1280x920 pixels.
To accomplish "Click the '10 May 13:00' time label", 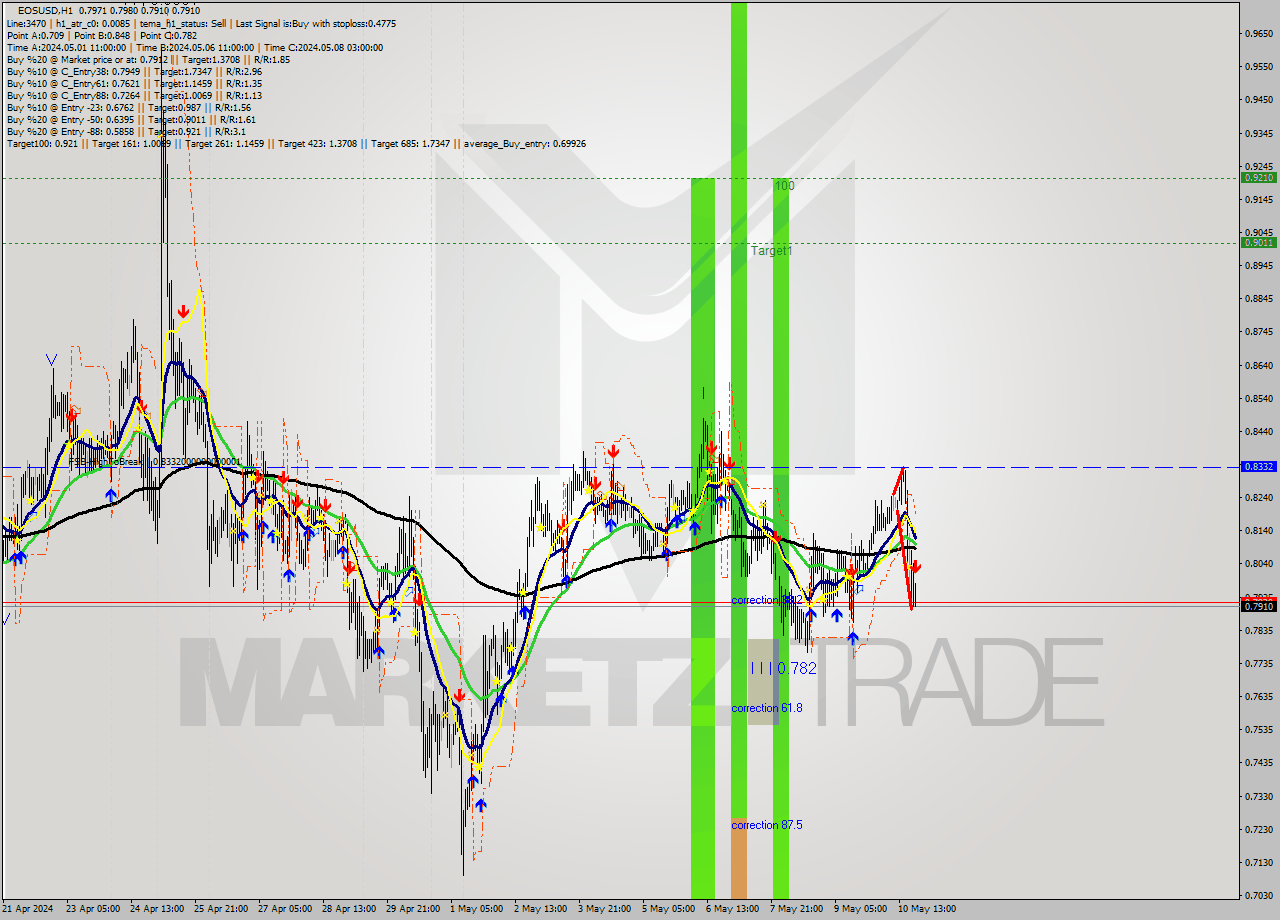I will (x=927, y=909).
